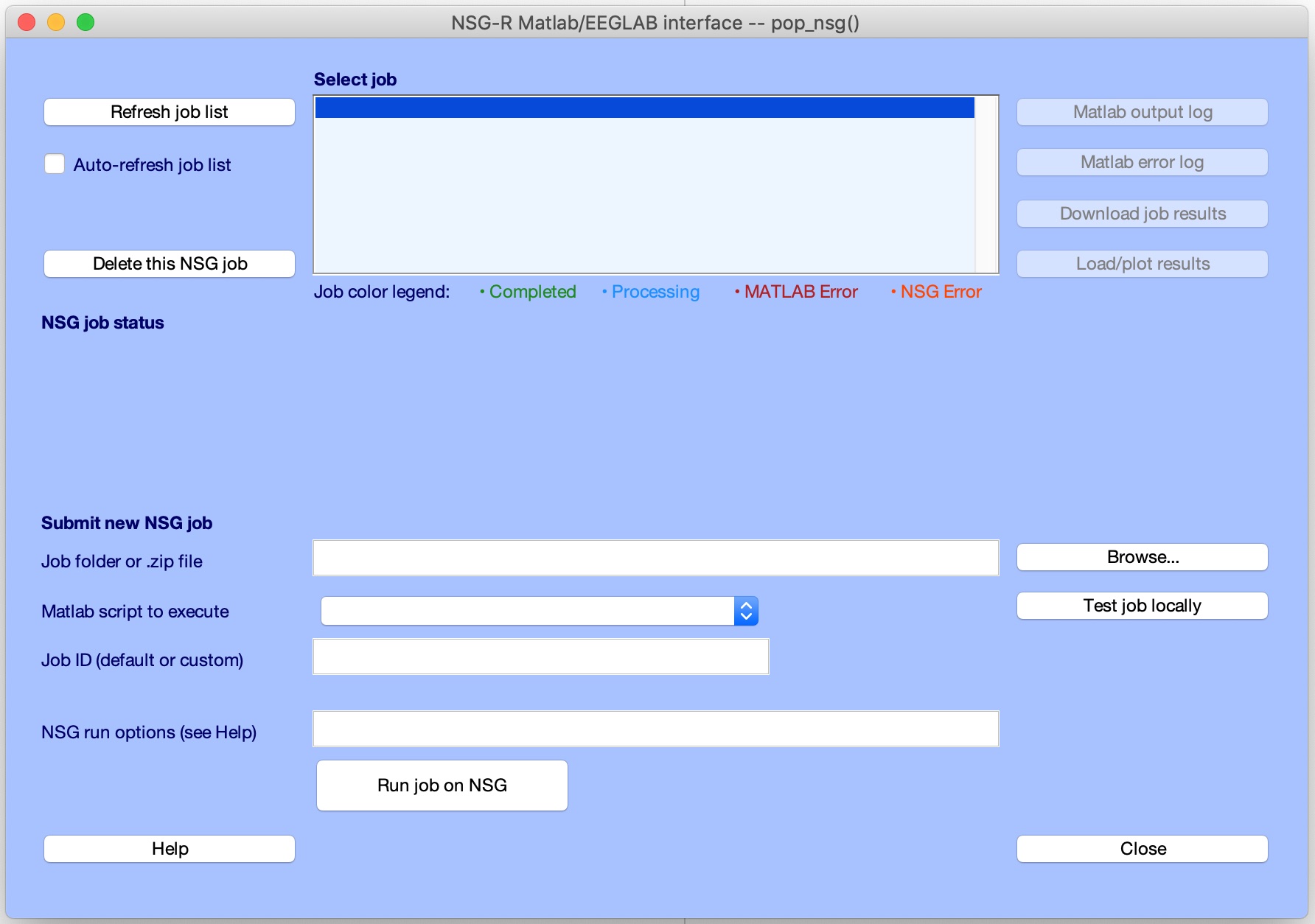Select the highlighted row in job list
This screenshot has width=1315, height=924.
pos(645,108)
